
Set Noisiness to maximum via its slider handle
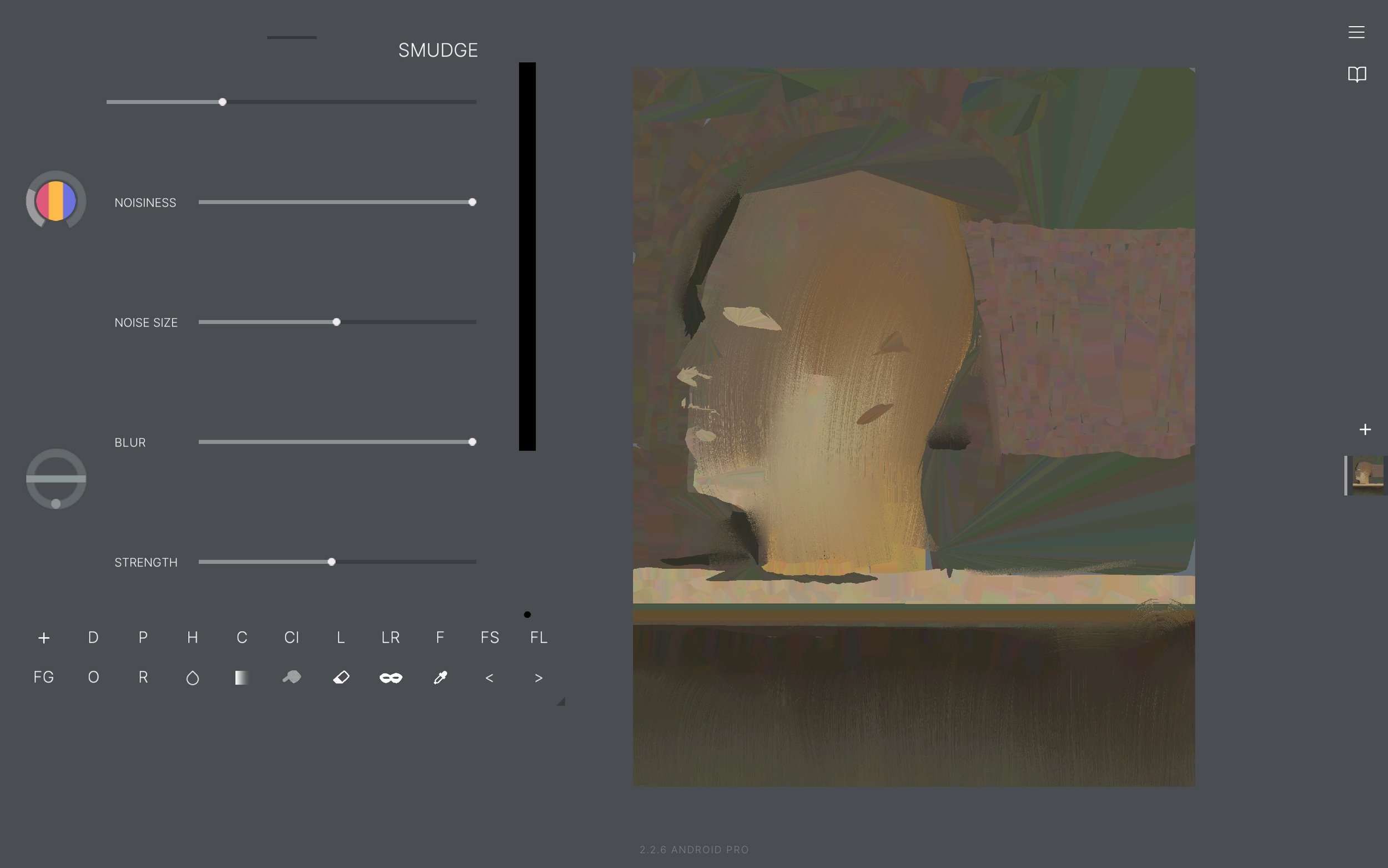click(x=472, y=201)
